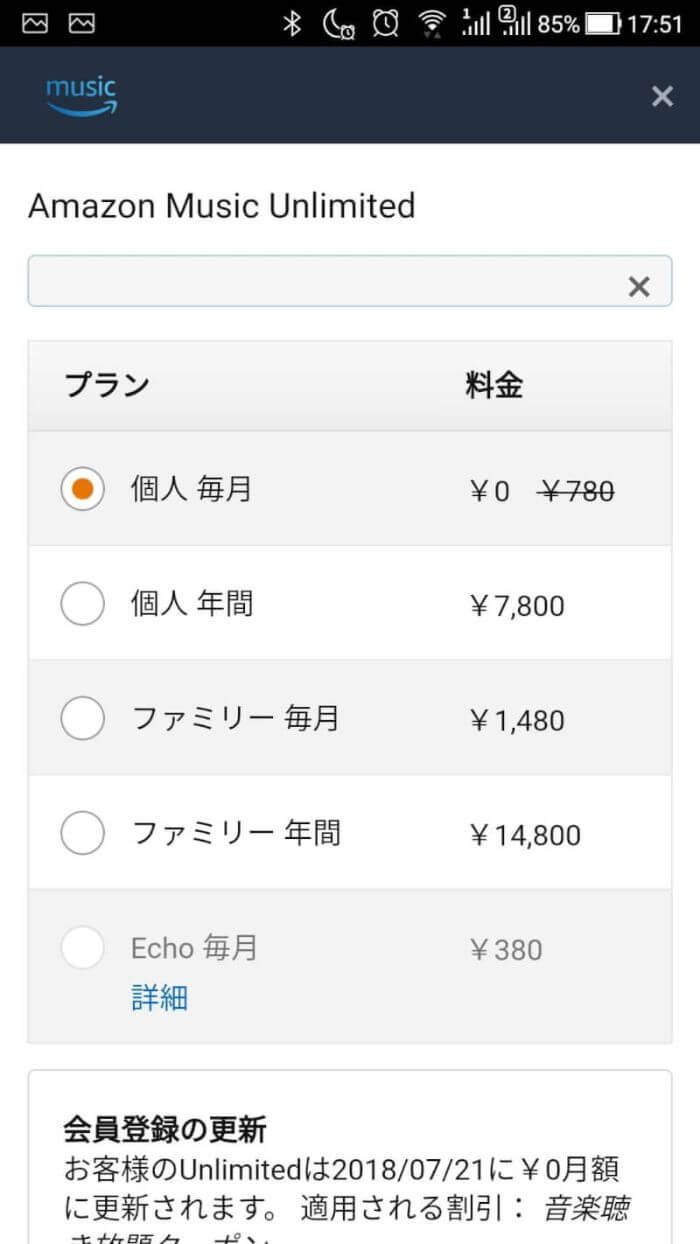Tap the ¥1,480 family monthly price
Viewport: 700px width, 1244px height.
[x=516, y=721]
